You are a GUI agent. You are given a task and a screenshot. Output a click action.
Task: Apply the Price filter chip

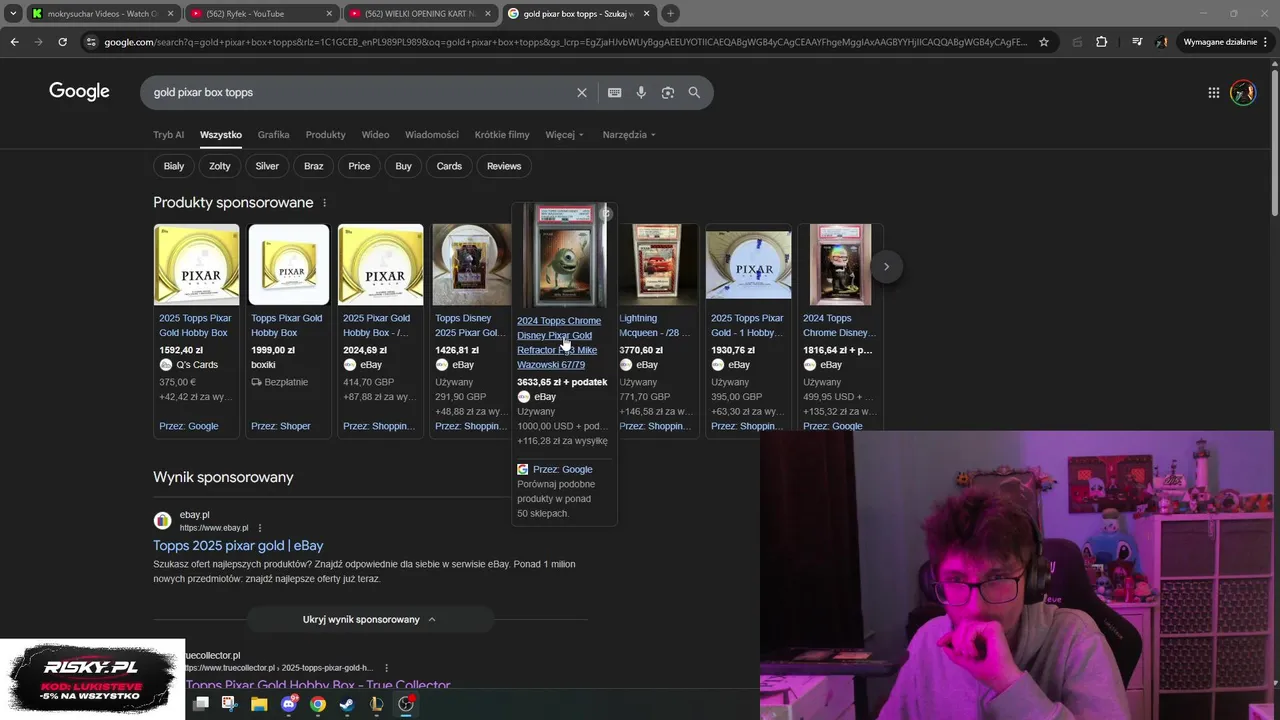pyautogui.click(x=359, y=166)
